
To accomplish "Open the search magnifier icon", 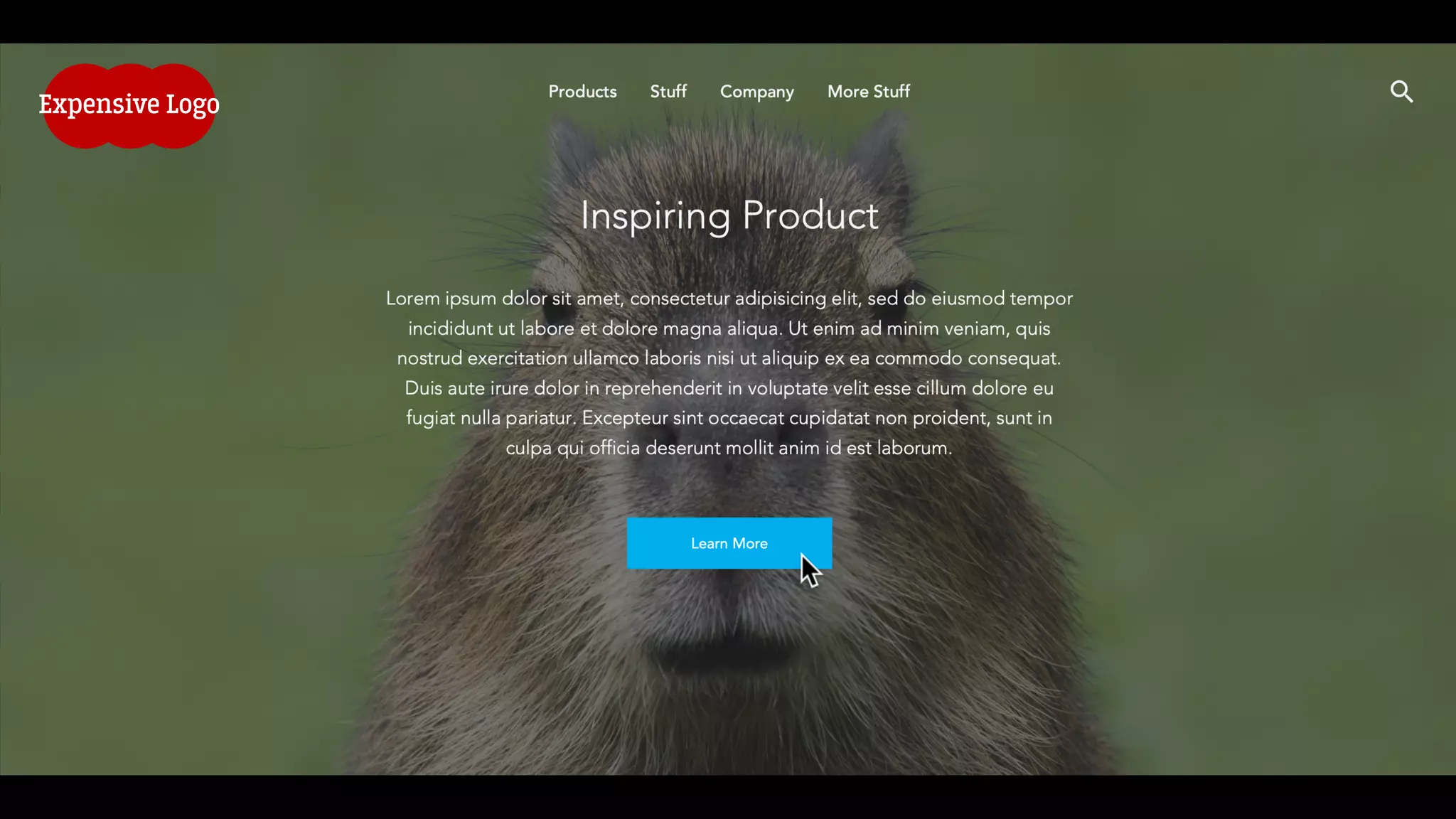I will [x=1401, y=92].
